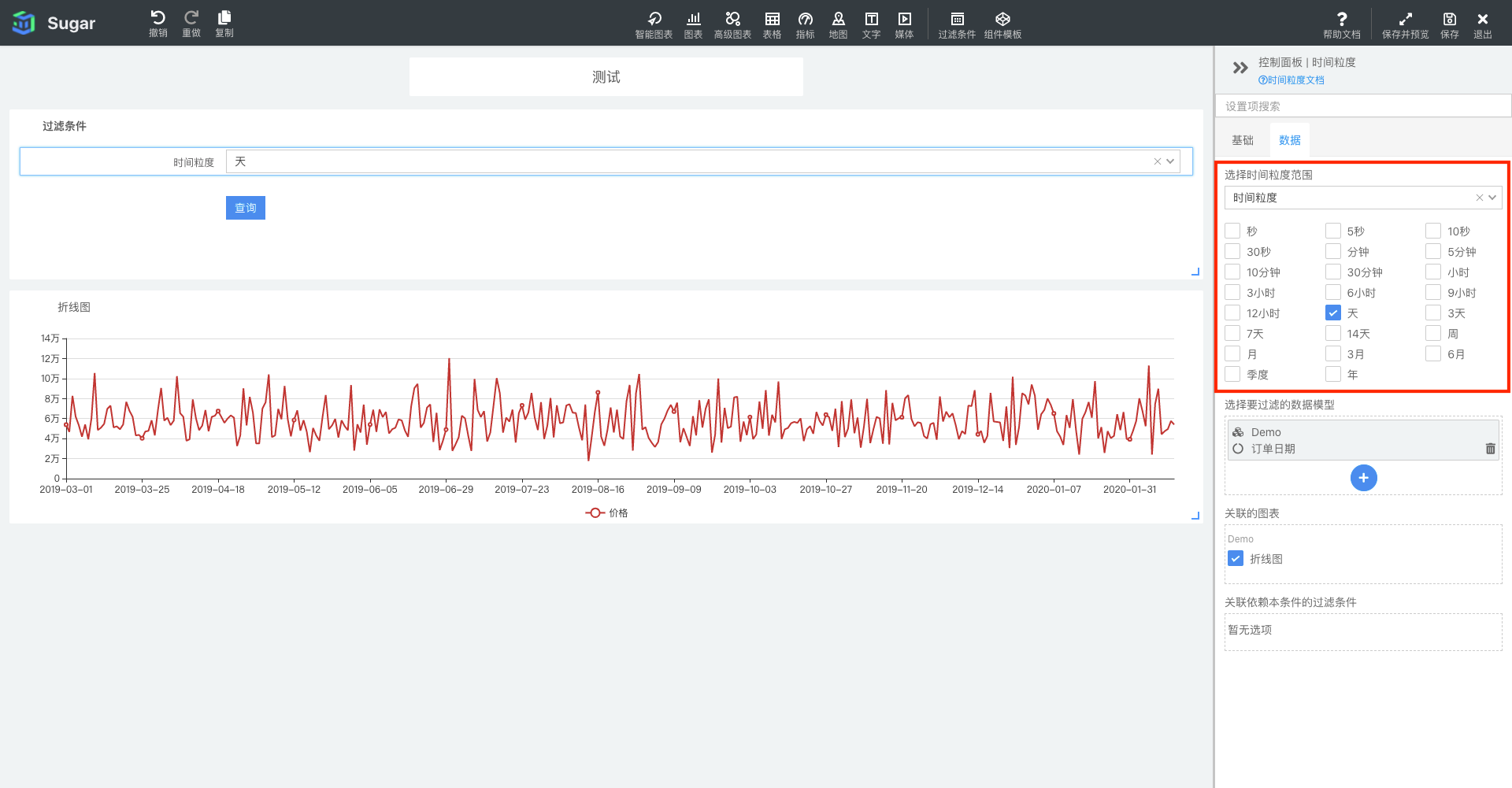Toggle the 折线图 associated chart checkbox

click(x=1236, y=559)
